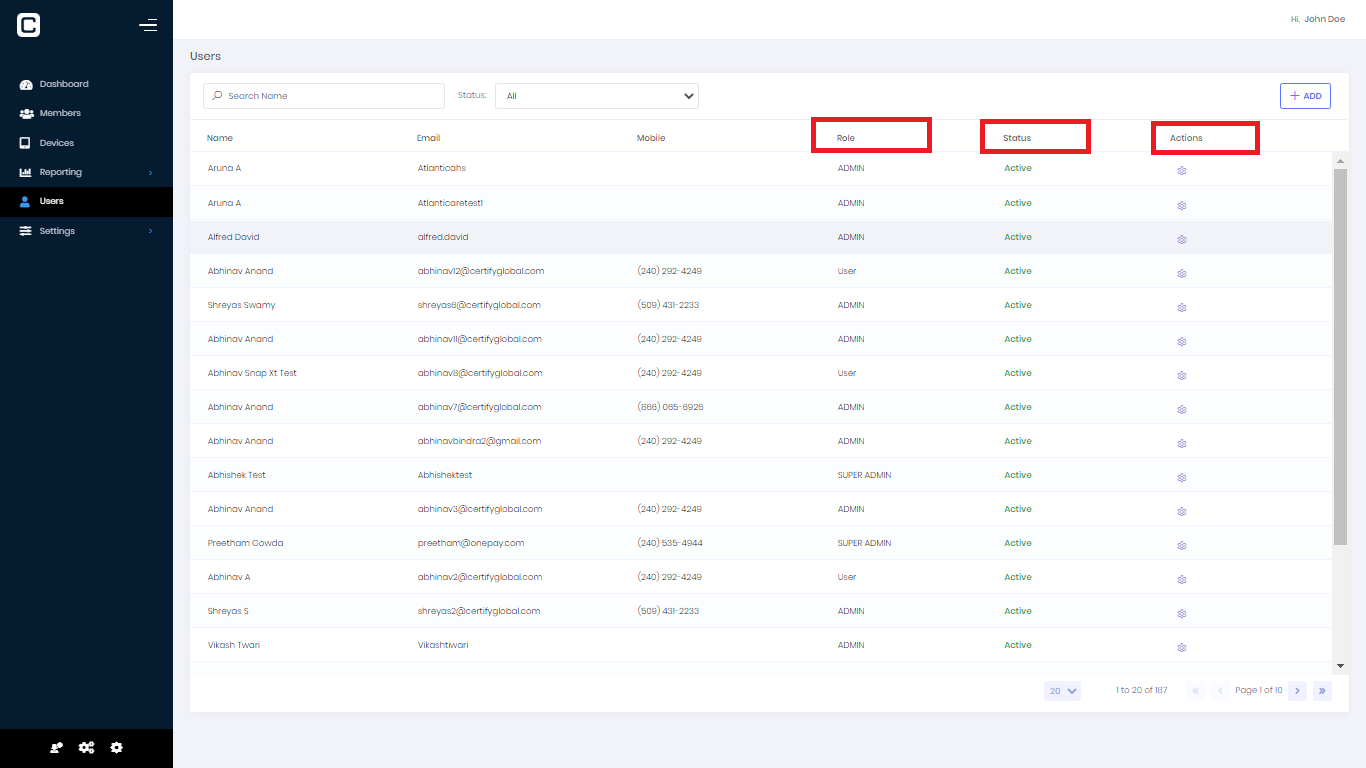Select the Dashboard icon in the sidebar
The height and width of the screenshot is (768, 1366).
point(25,84)
